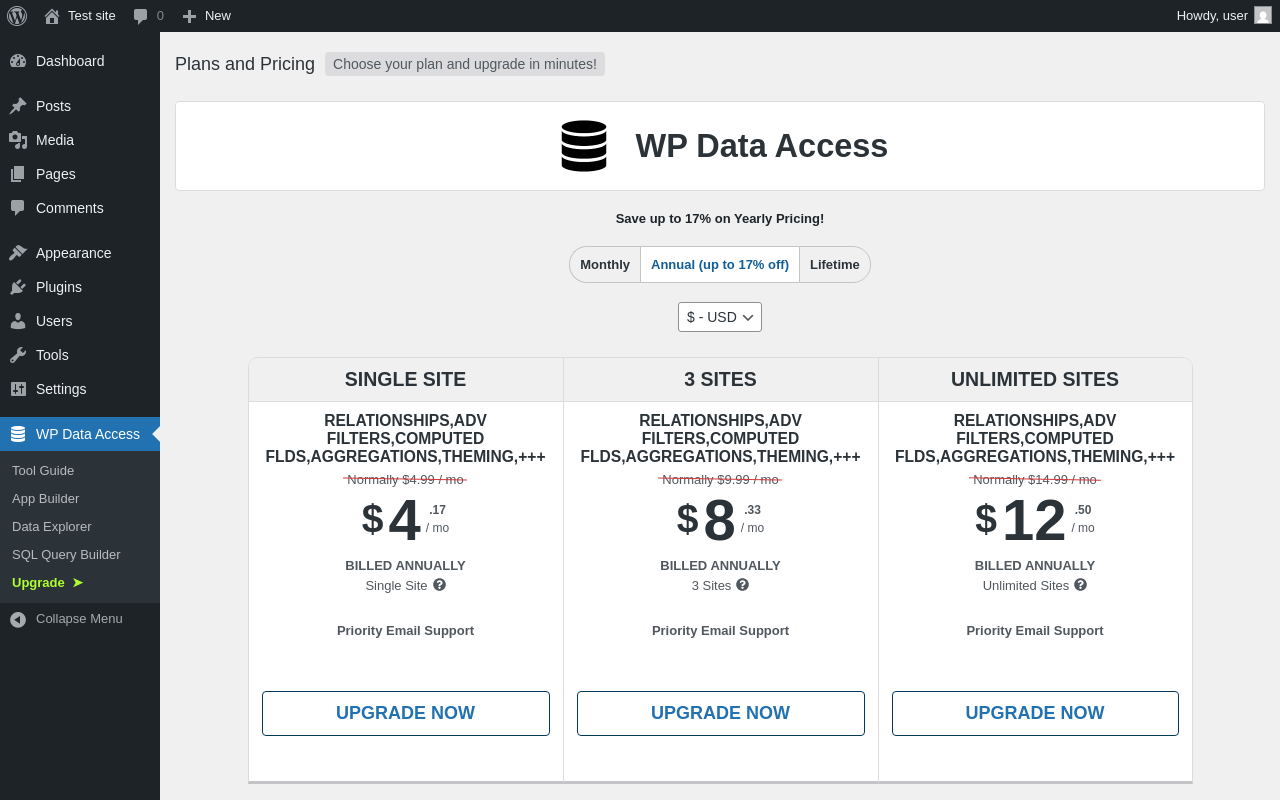Screen dimensions: 1280x800
Task: Open the Appearance menu label
Action: [x=74, y=253]
